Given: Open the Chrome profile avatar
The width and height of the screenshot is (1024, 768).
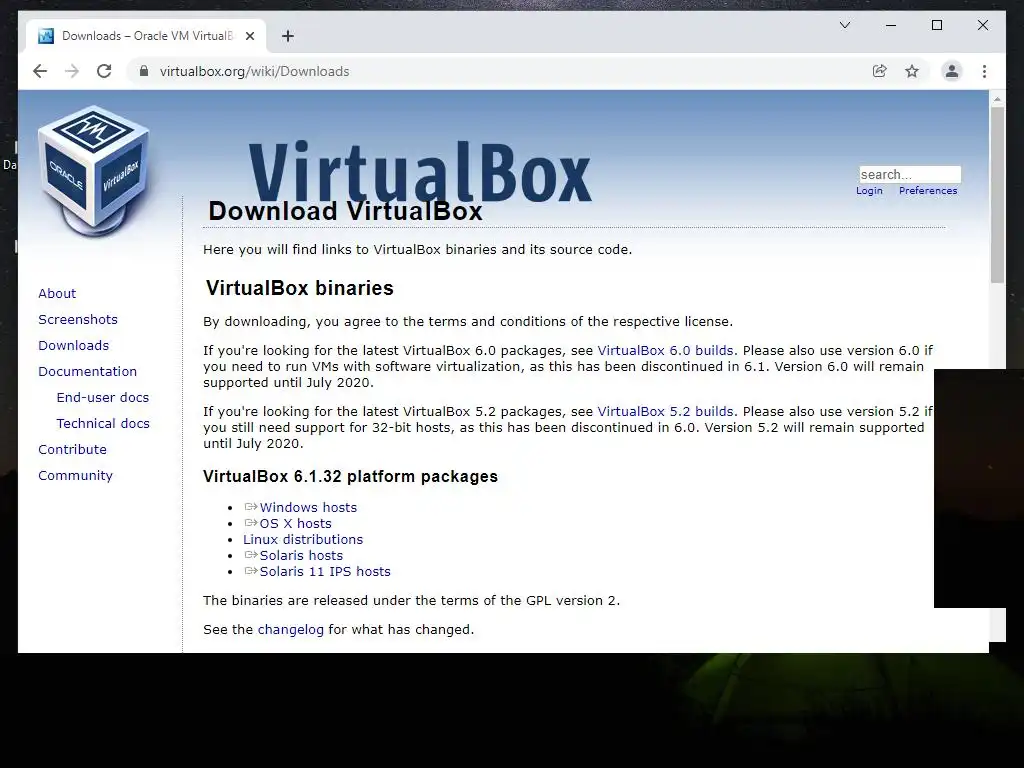Looking at the screenshot, I should click(952, 71).
